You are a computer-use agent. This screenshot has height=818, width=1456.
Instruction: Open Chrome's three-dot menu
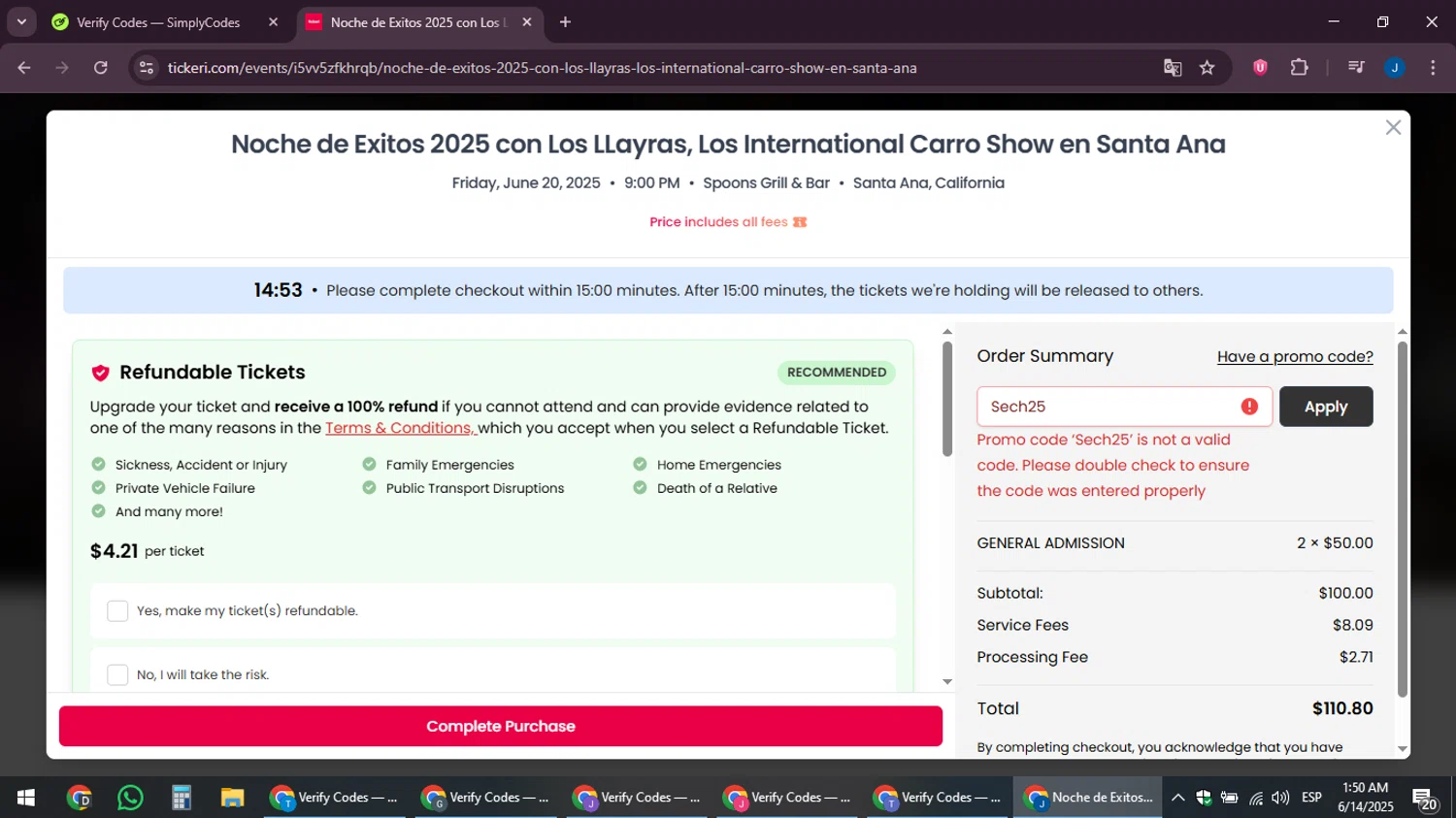1433,68
